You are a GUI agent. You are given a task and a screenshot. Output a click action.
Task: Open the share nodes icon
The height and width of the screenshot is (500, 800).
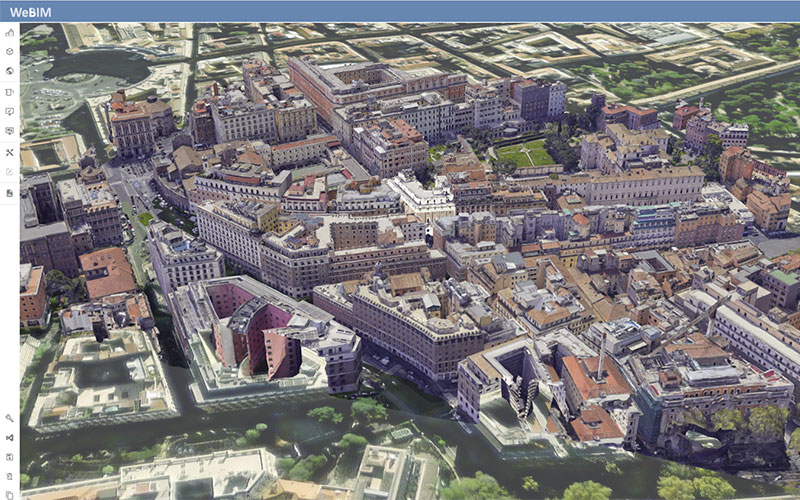coord(9,438)
